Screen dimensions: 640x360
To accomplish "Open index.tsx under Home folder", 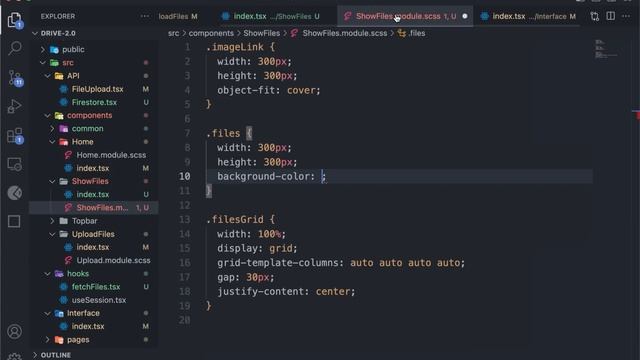I will tap(93, 168).
